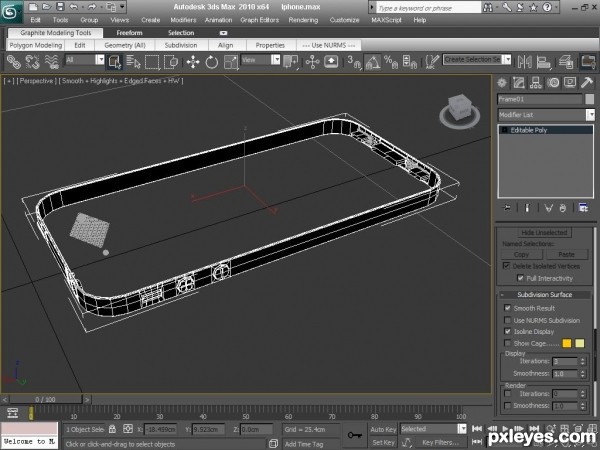Select the Unlink Selection tool

(33, 62)
